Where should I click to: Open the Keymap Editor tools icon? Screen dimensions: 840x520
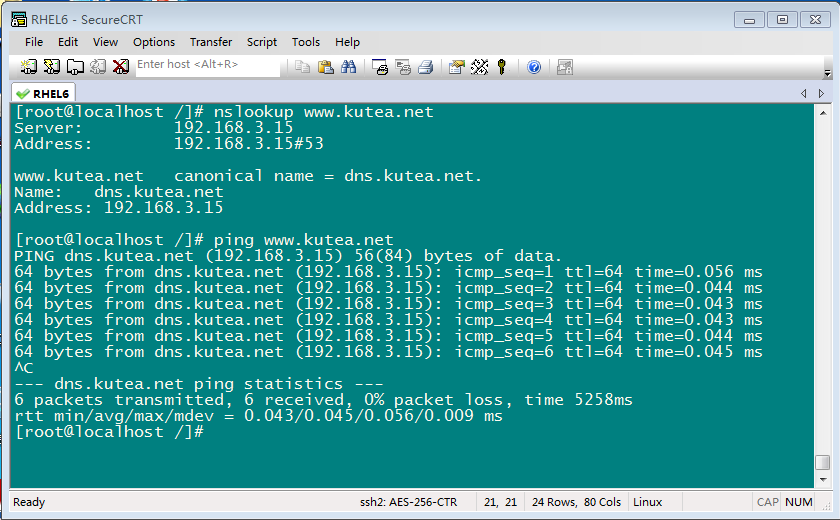coord(479,67)
